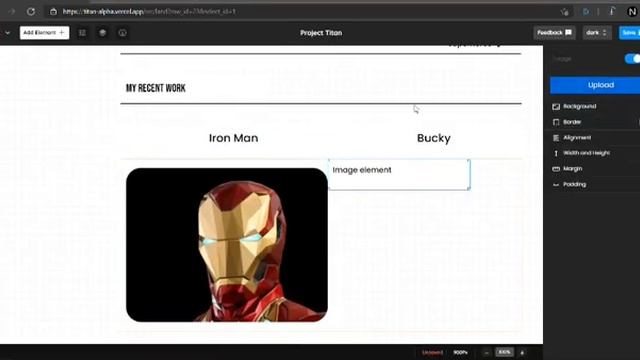The width and height of the screenshot is (640, 360).
Task: Select the Iron Man heading text
Action: coord(233,138)
